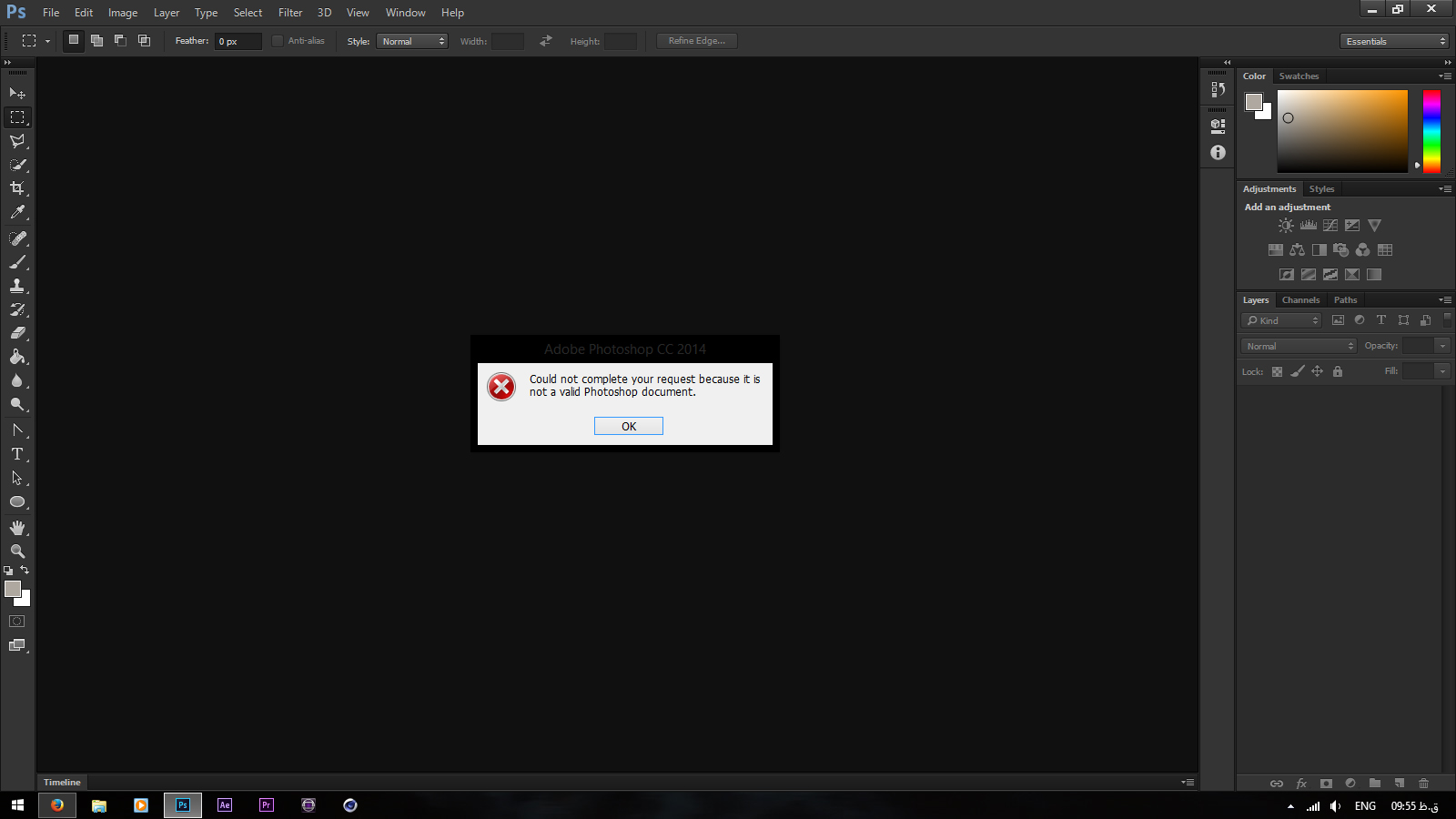Enable the Anti-alias checkbox

point(278,41)
